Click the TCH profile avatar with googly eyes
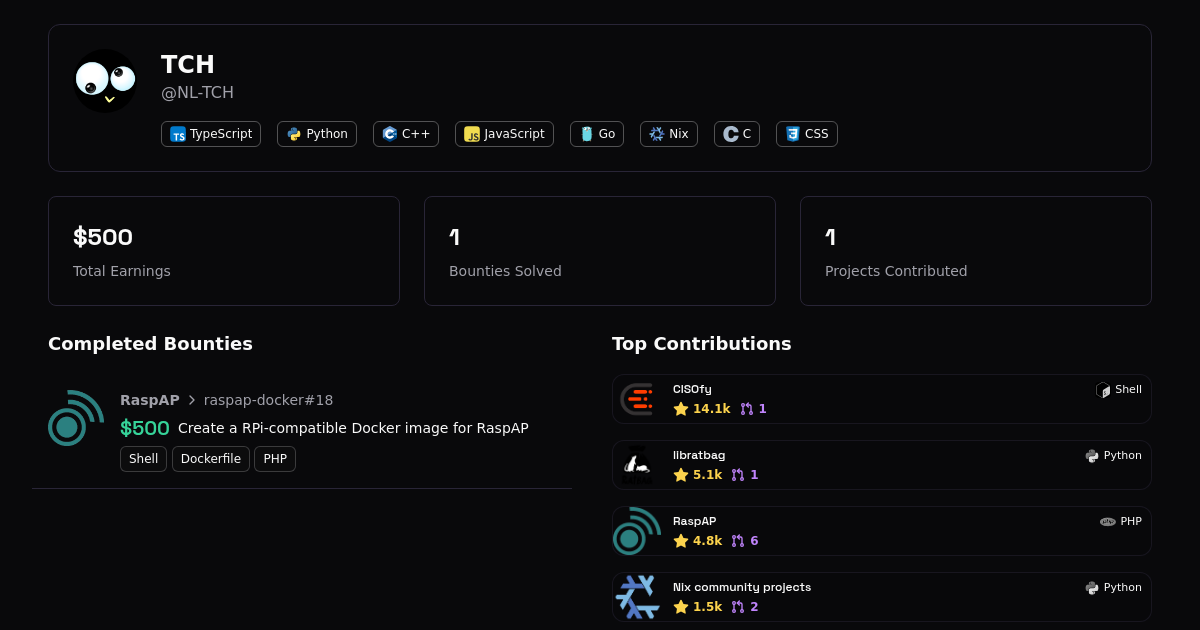This screenshot has height=630, width=1200. click(x=105, y=81)
